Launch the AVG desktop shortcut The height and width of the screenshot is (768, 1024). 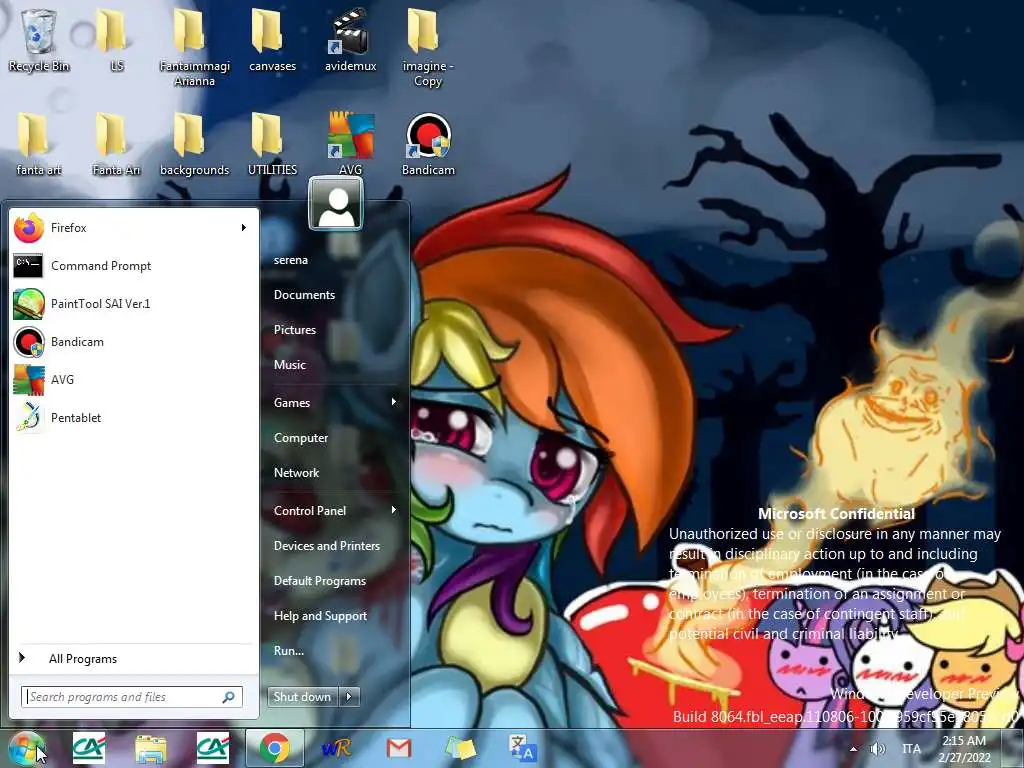pos(350,144)
